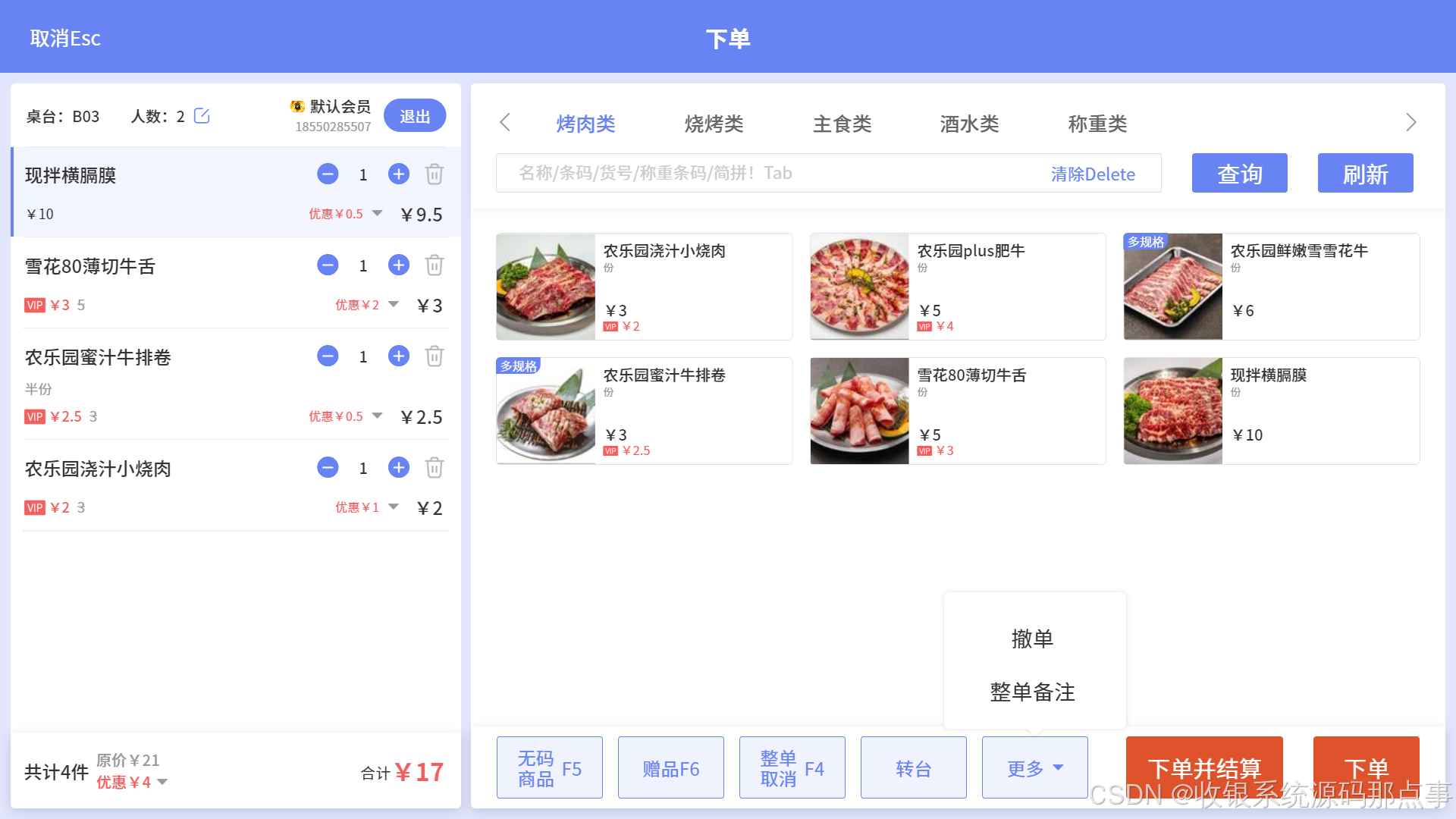Click the right arrow navigation icon
Image resolution: width=1456 pixels, height=819 pixels.
pos(1412,123)
